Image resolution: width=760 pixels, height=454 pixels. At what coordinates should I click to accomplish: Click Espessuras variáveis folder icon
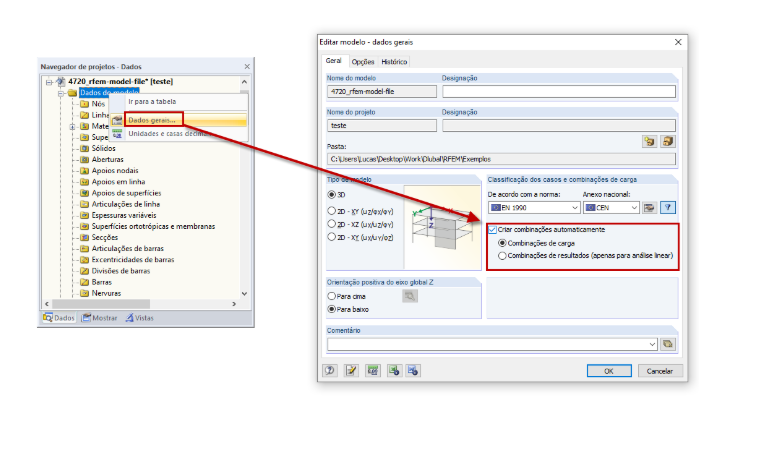(84, 215)
